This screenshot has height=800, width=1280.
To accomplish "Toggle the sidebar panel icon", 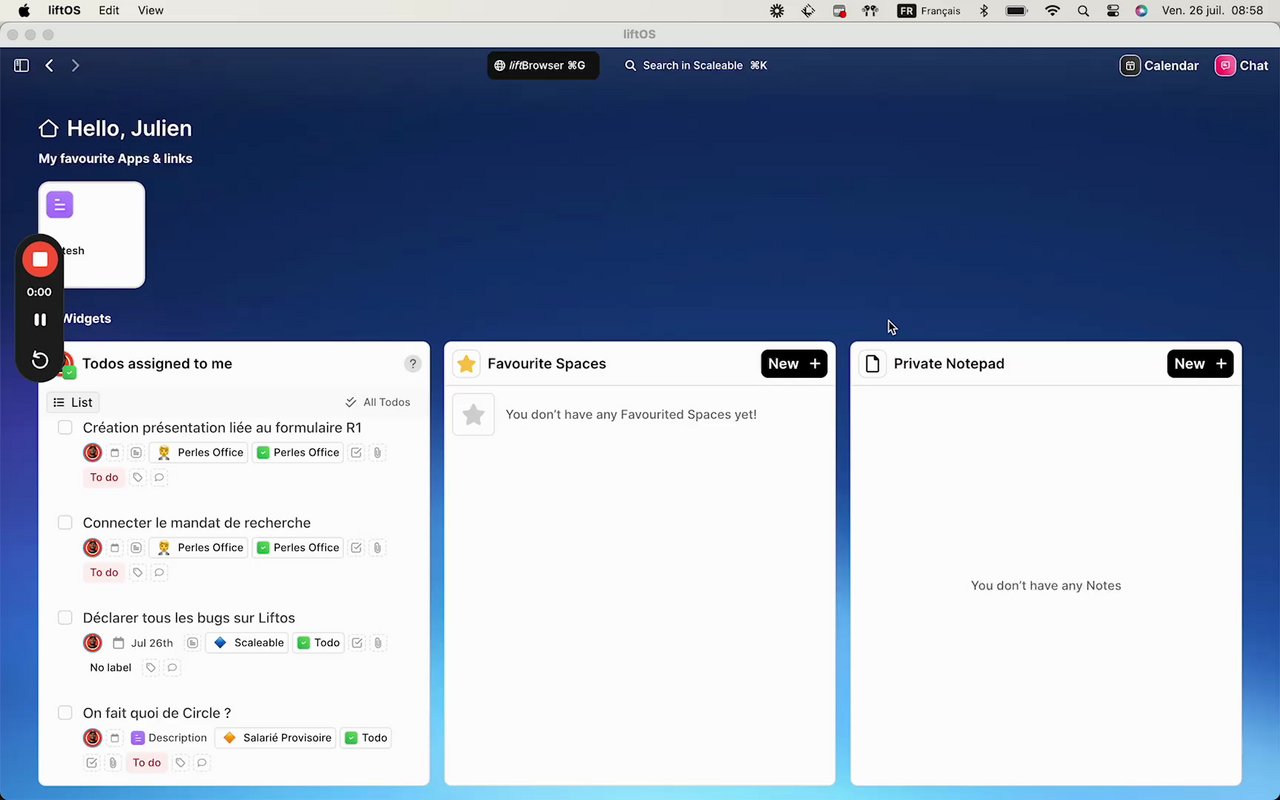I will coord(21,65).
